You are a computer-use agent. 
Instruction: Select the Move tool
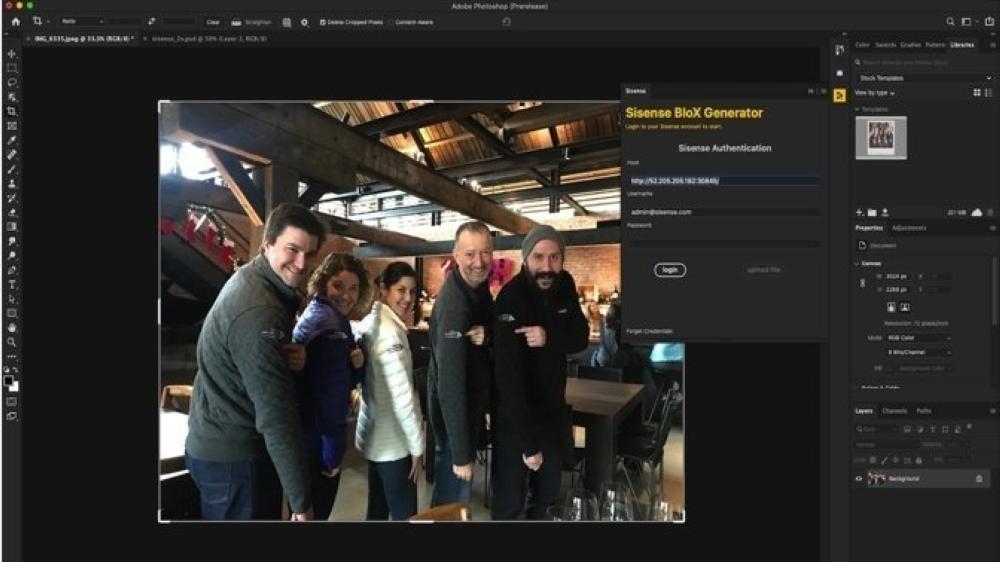(12, 54)
